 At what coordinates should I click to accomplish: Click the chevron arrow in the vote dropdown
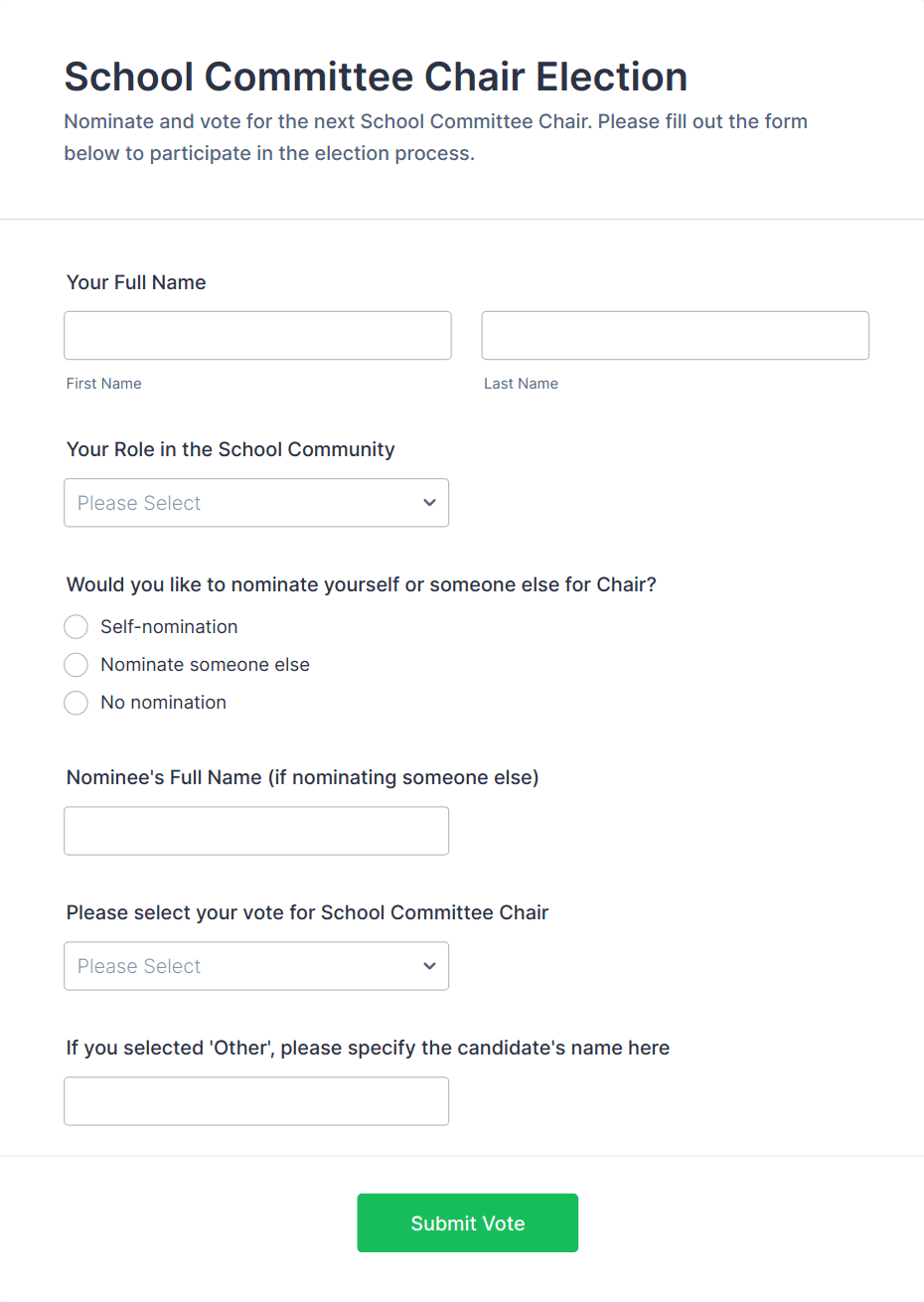click(429, 966)
